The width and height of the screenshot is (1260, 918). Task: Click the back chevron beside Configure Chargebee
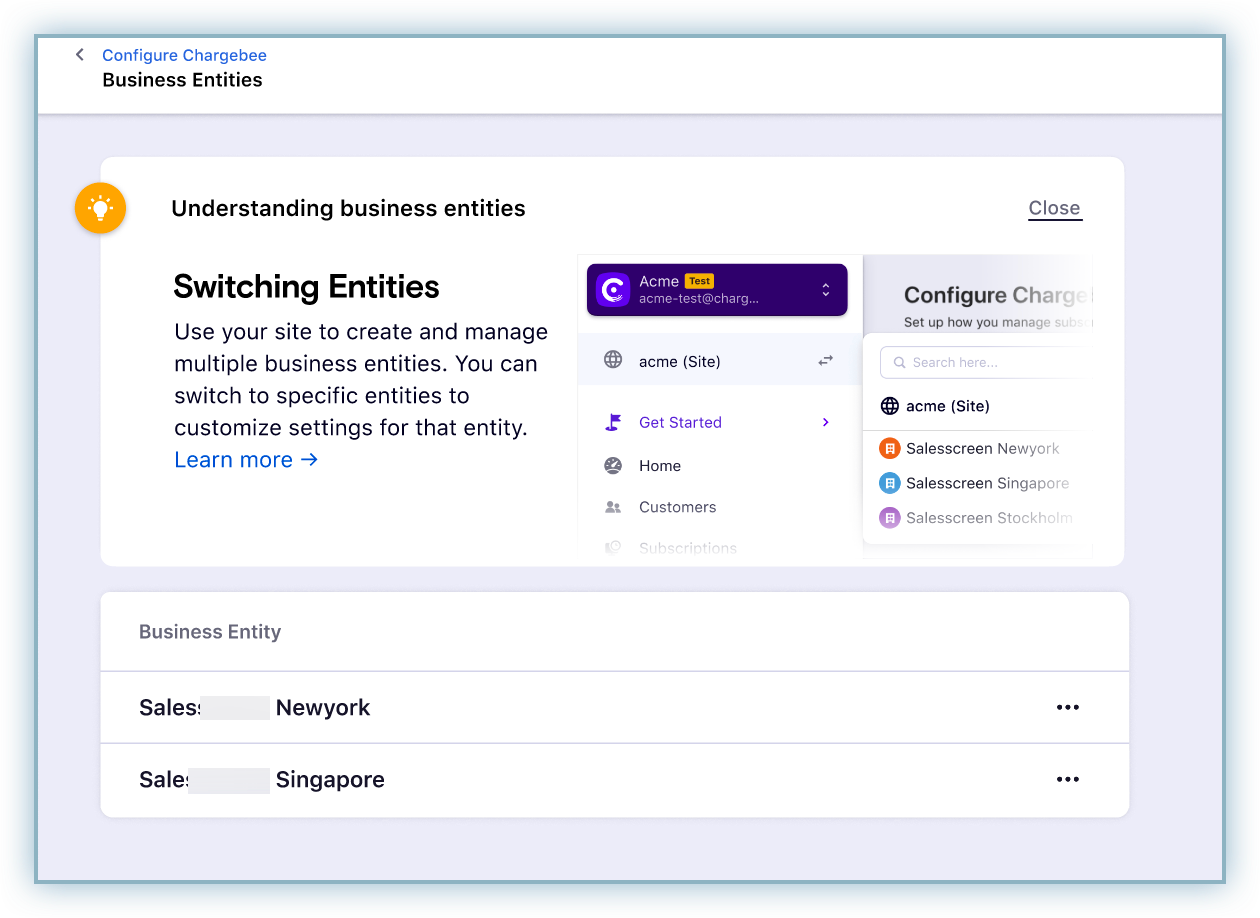click(x=80, y=55)
